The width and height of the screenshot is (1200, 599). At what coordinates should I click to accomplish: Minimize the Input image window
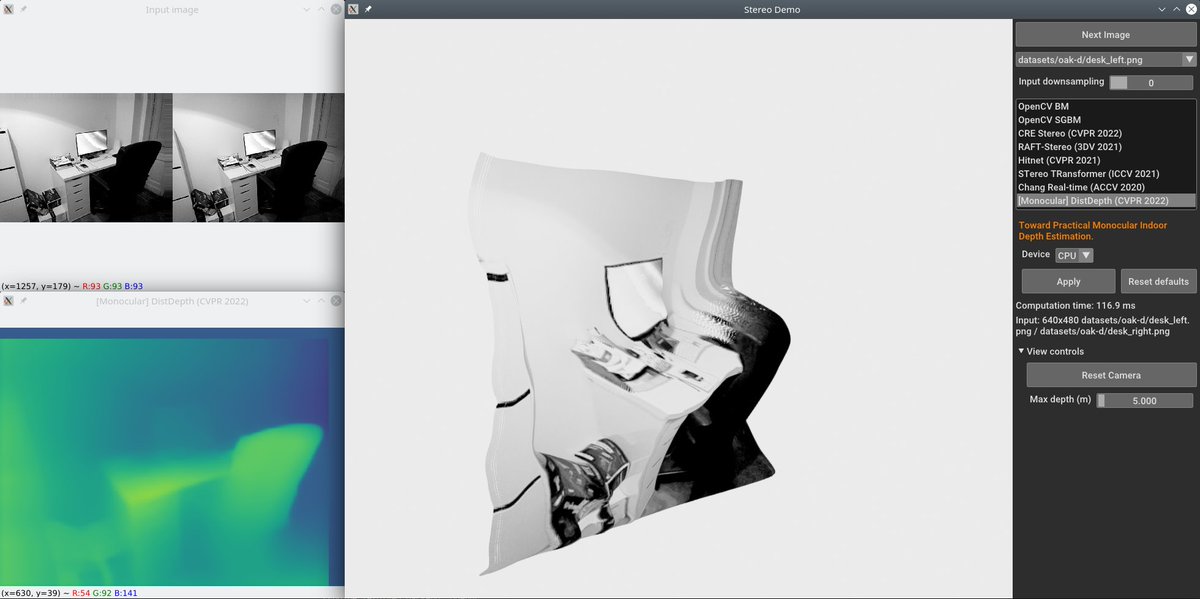(306, 9)
